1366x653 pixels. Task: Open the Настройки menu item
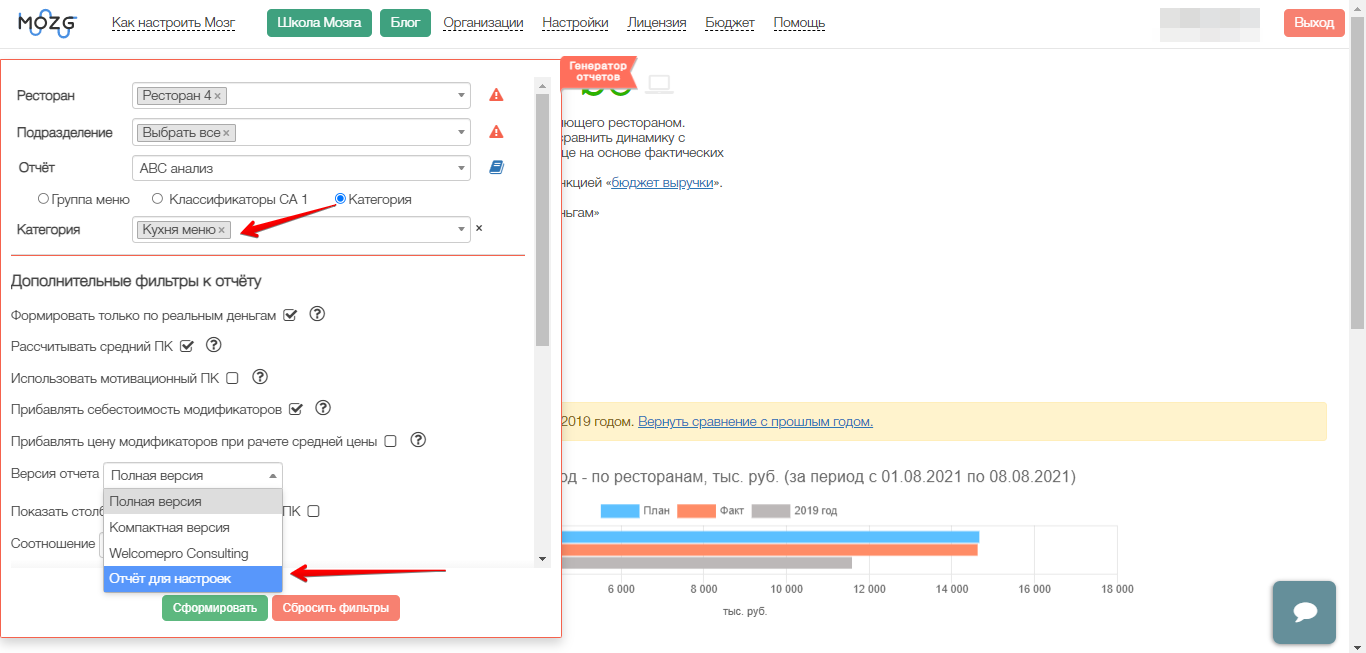tap(574, 23)
